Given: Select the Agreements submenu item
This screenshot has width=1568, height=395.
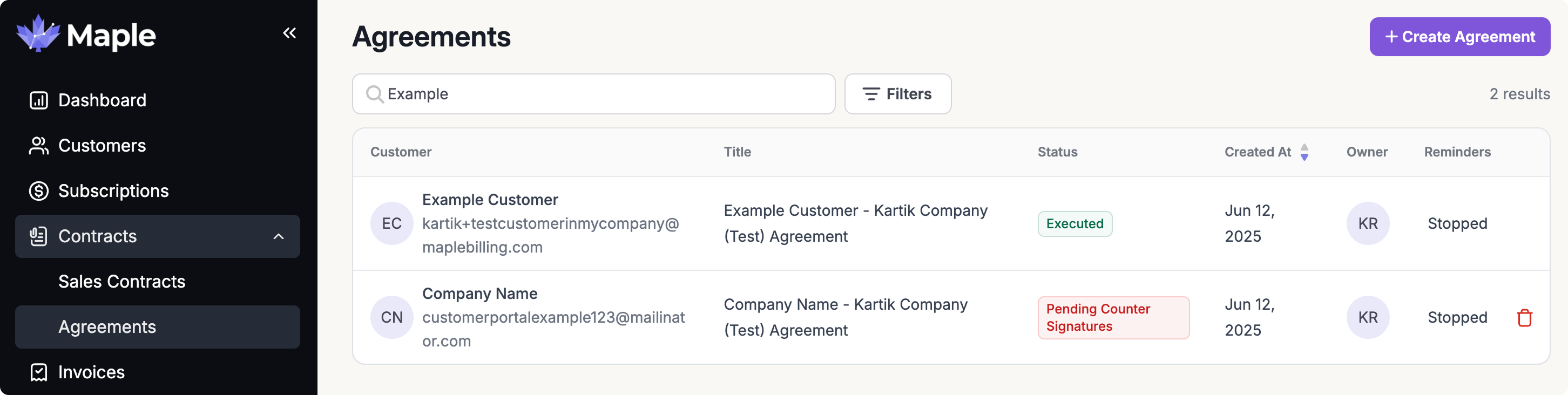Looking at the screenshot, I should pyautogui.click(x=107, y=327).
